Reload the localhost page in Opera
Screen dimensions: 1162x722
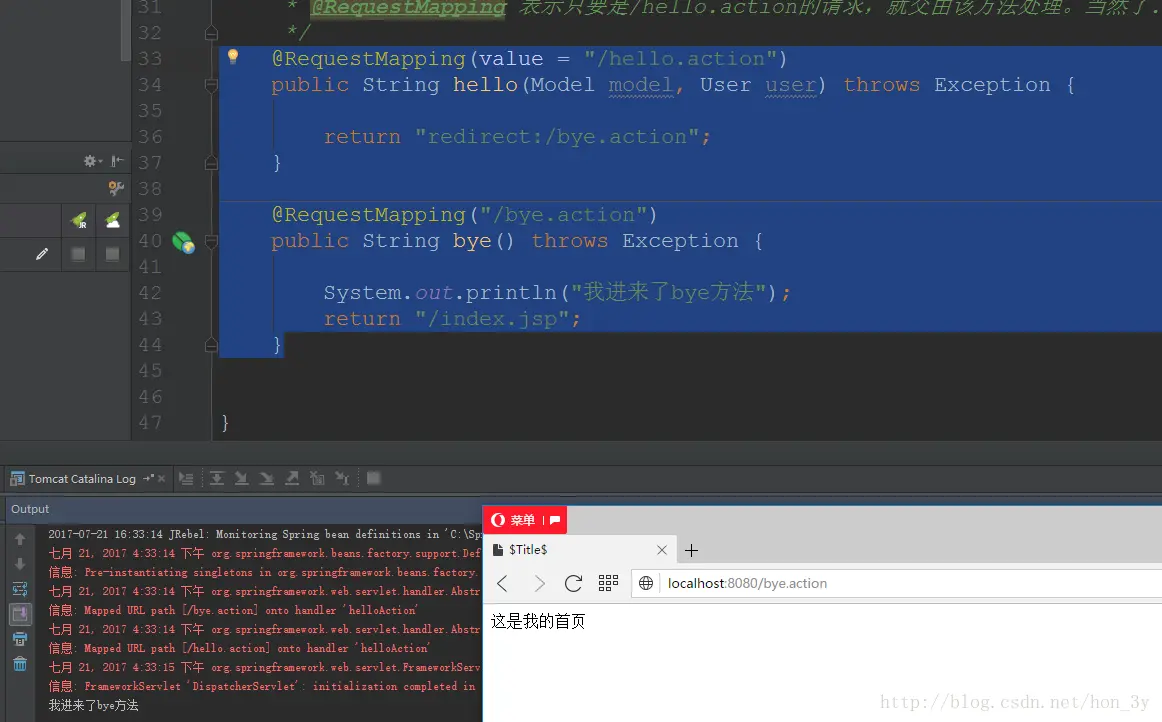(x=573, y=583)
